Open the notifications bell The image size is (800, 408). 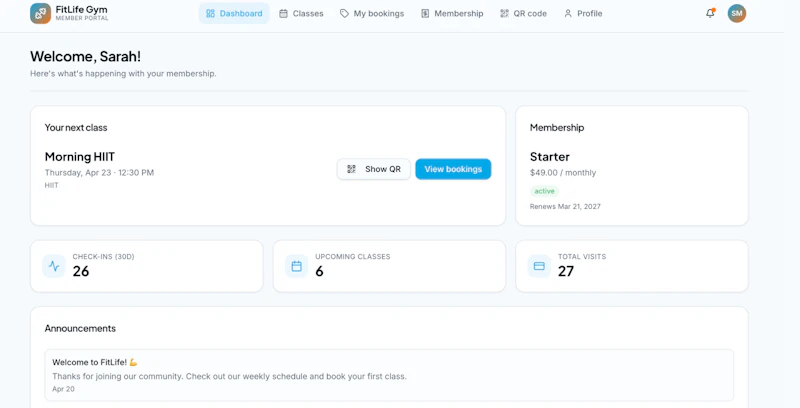coord(710,13)
